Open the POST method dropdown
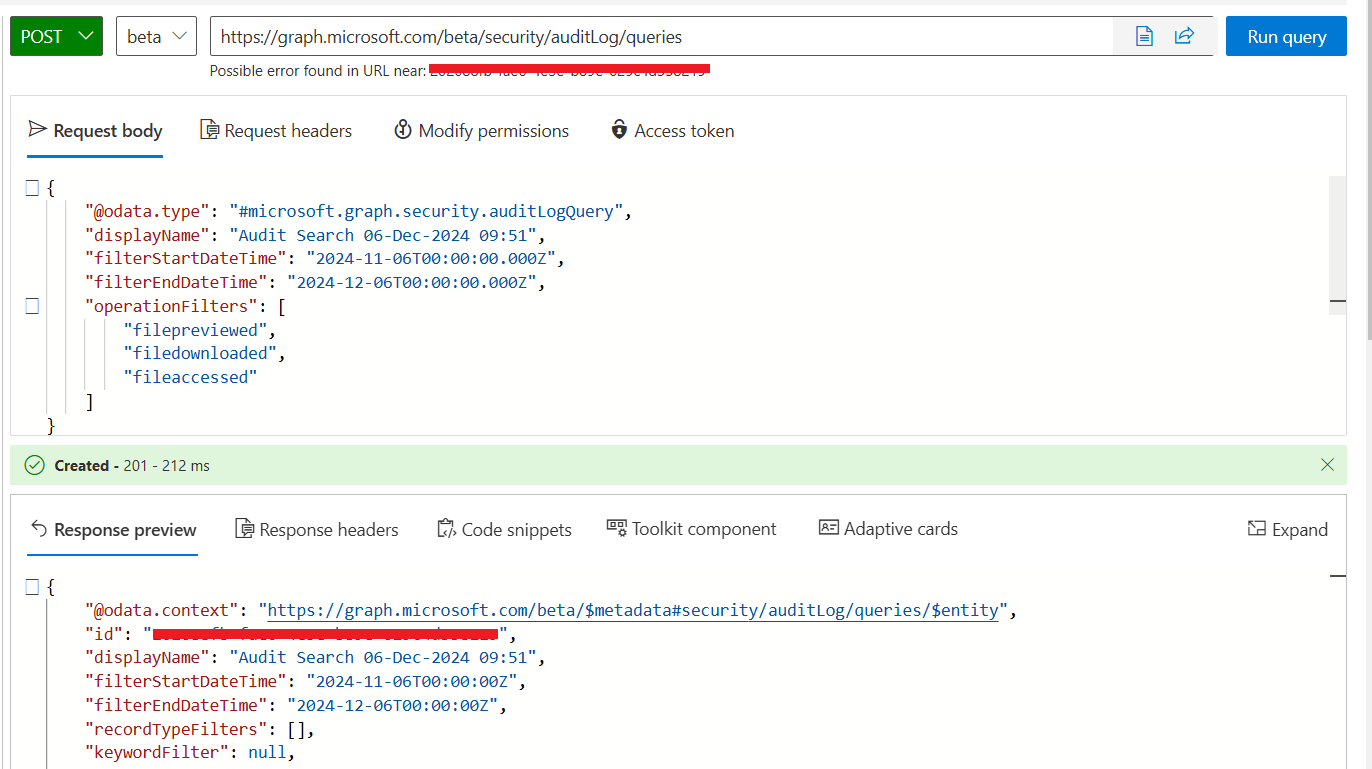Screen dimensions: 1372x769 click(x=56, y=36)
